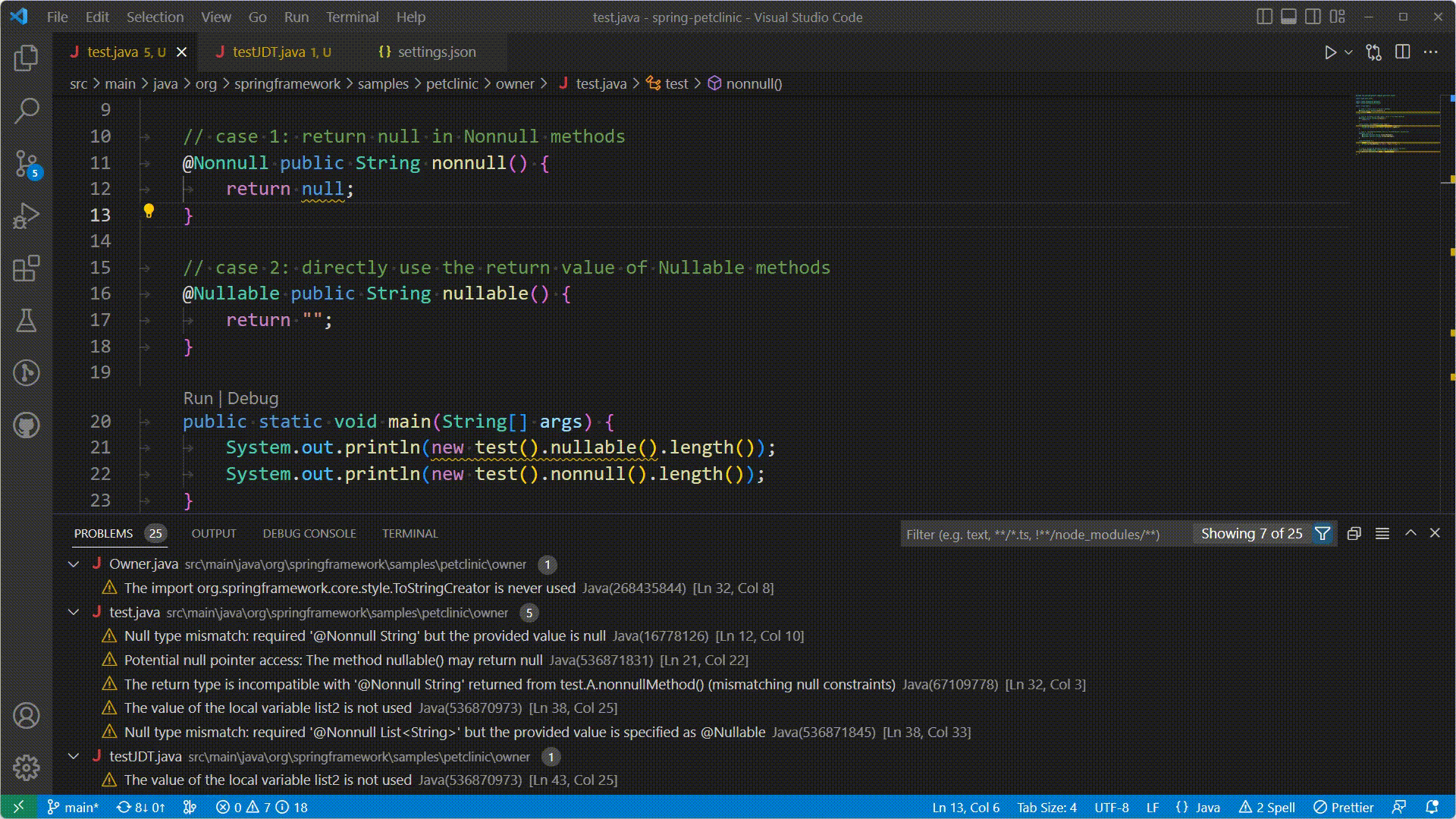This screenshot has height=819, width=1456.
Task: Open the Terminal menu
Action: (x=352, y=17)
